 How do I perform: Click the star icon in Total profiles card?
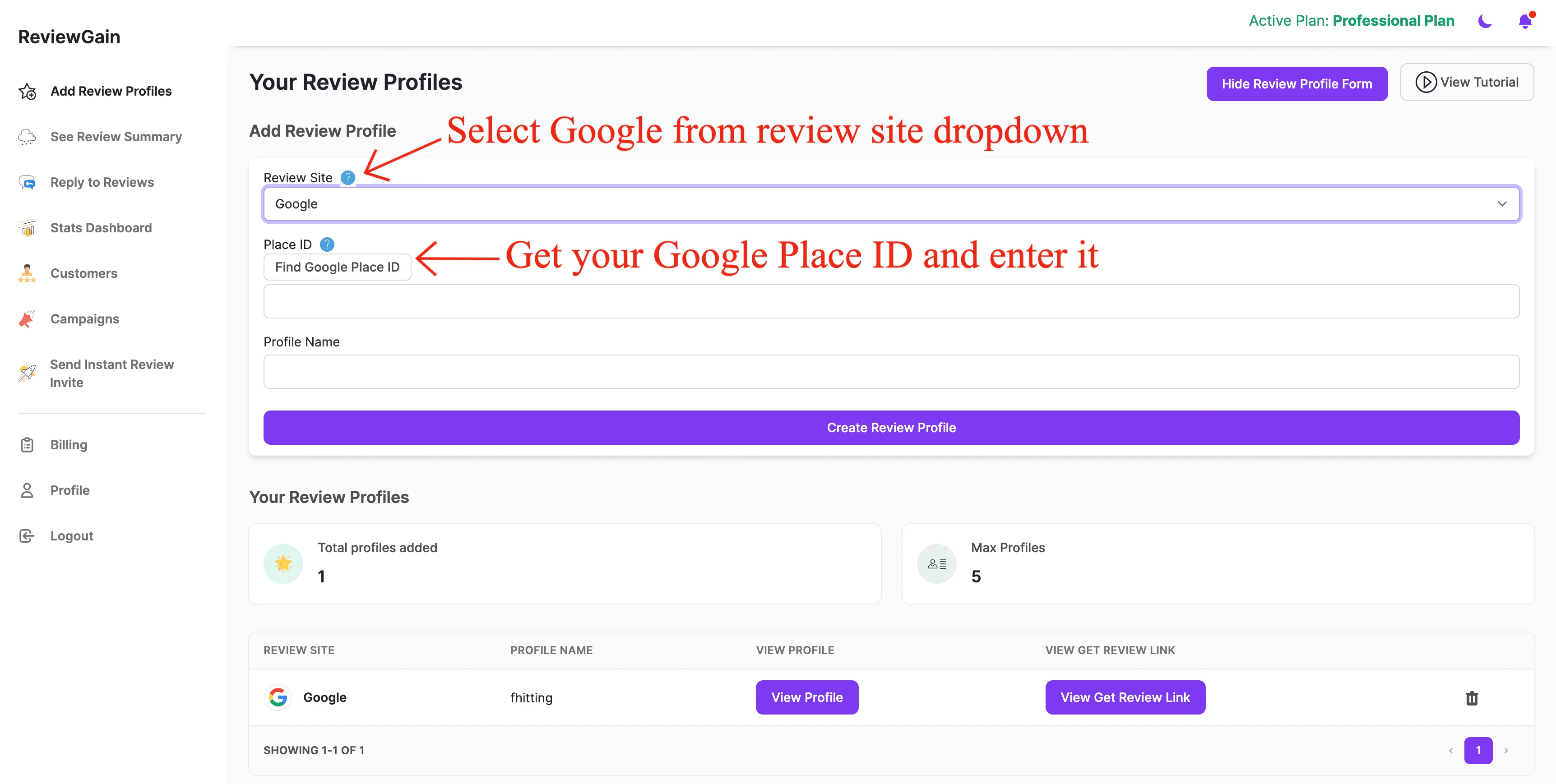283,564
